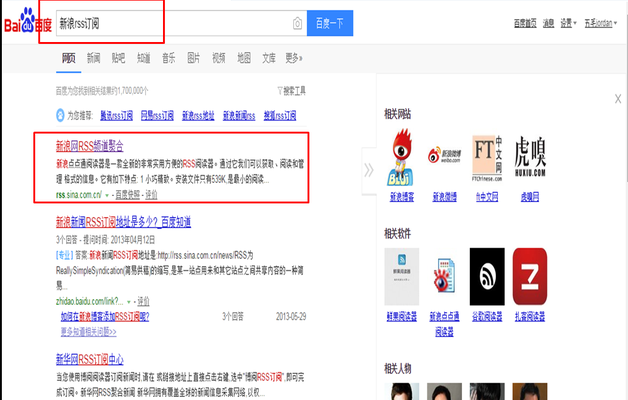Click the 更多知道相关问题>> link
The width and height of the screenshot is (628, 400).
89,332
